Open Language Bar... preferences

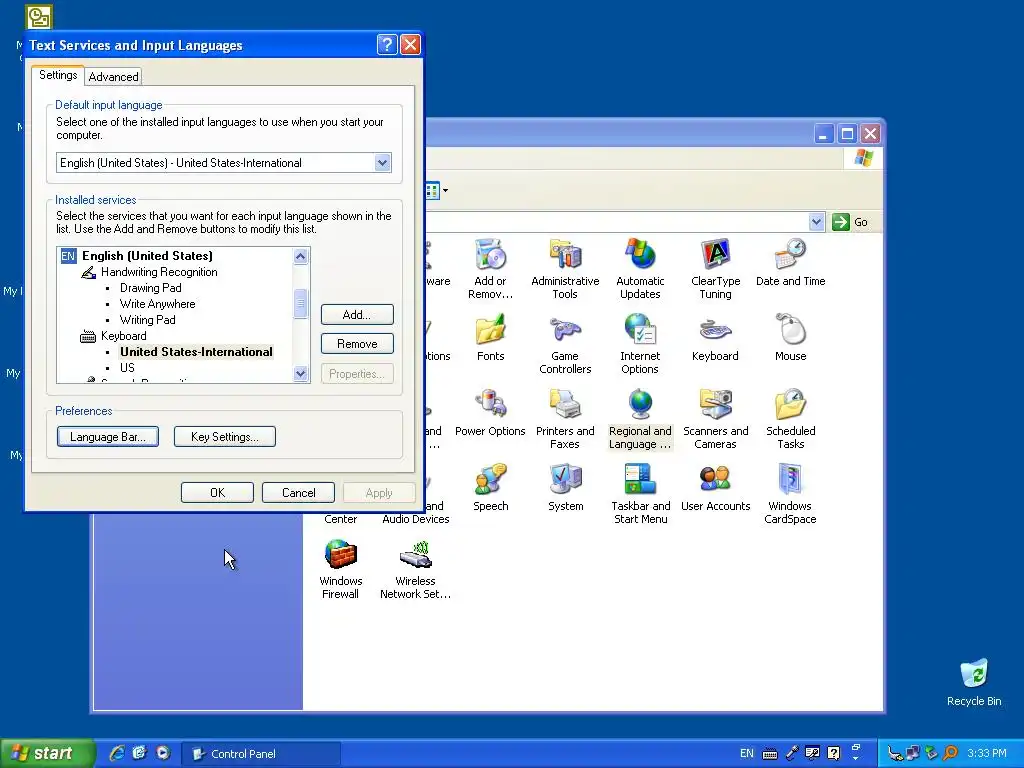pos(108,437)
